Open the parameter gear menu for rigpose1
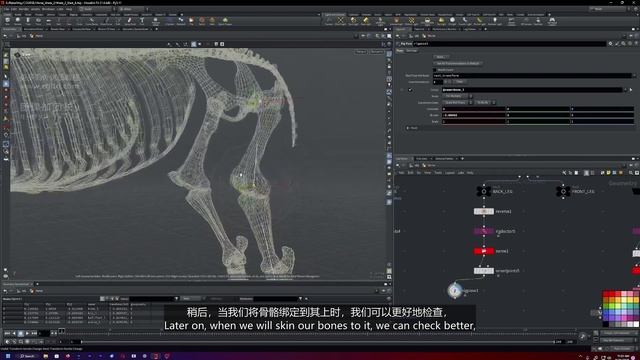Viewport: 640px width, 360px height. (611, 43)
